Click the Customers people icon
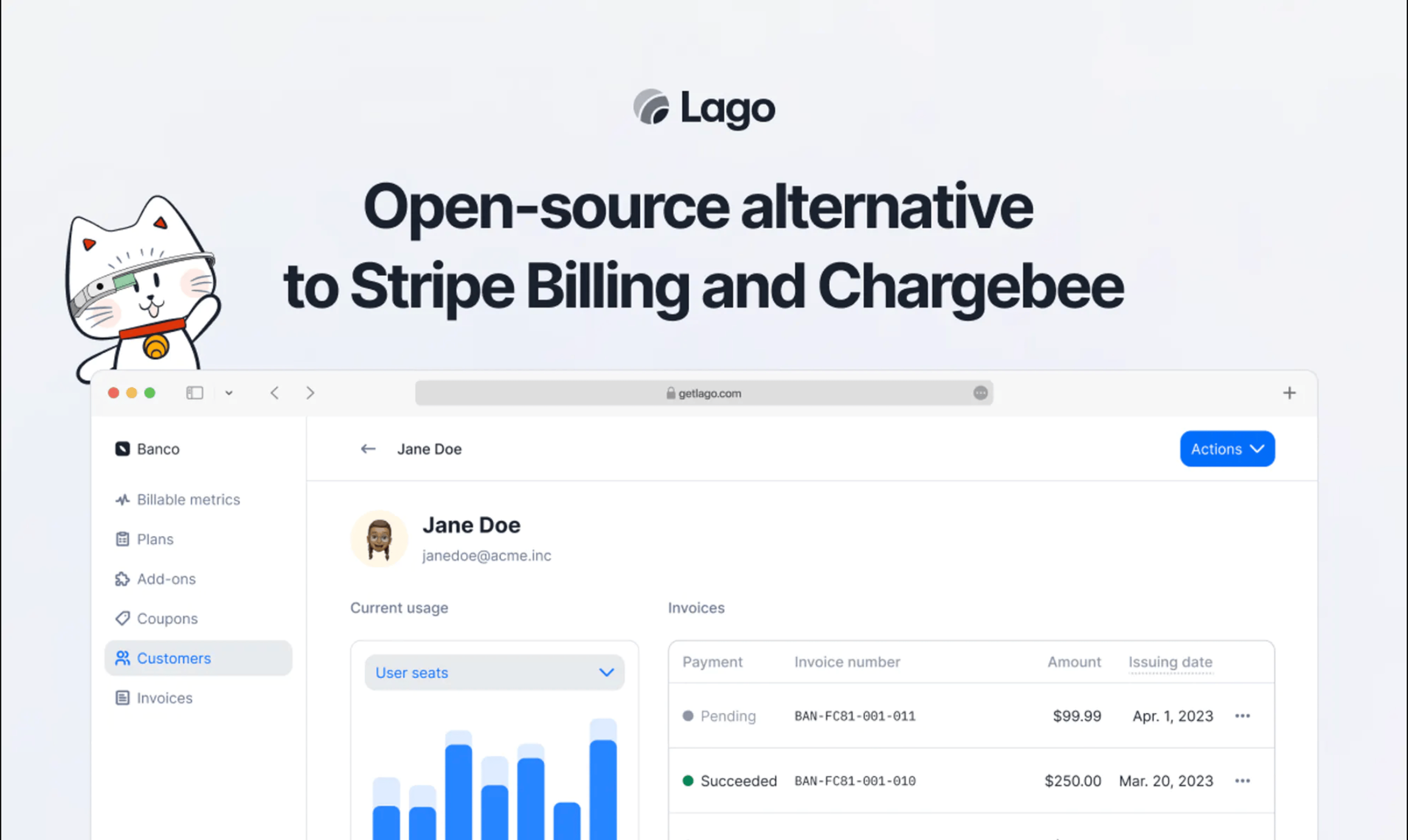1408x840 pixels. tap(122, 658)
